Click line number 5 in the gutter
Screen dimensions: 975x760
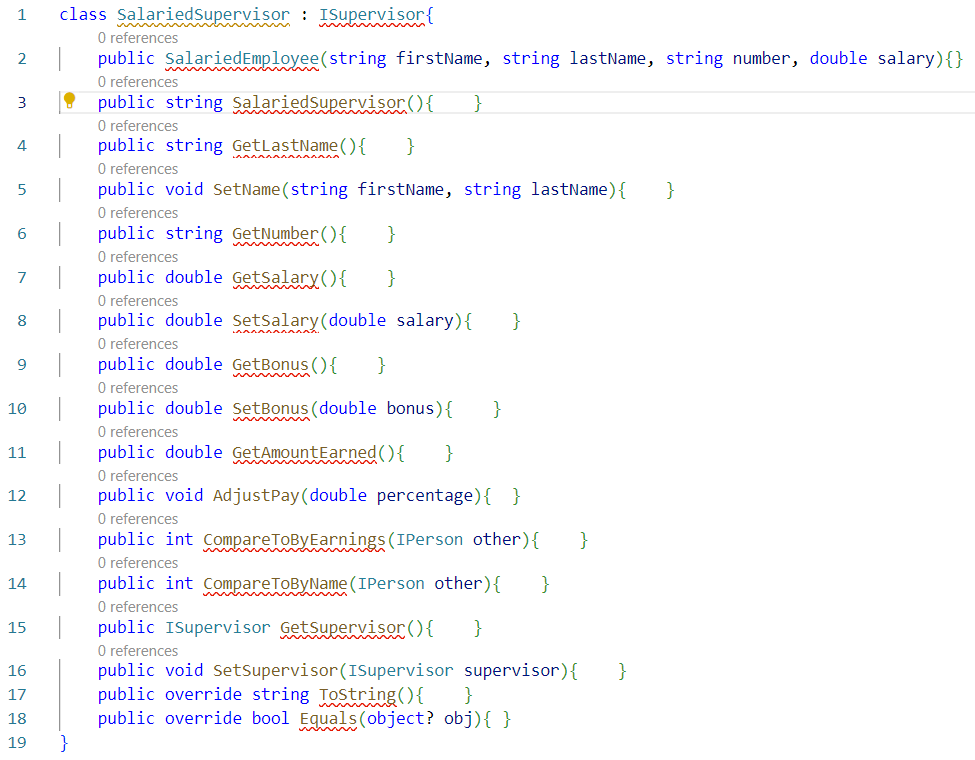[x=22, y=190]
